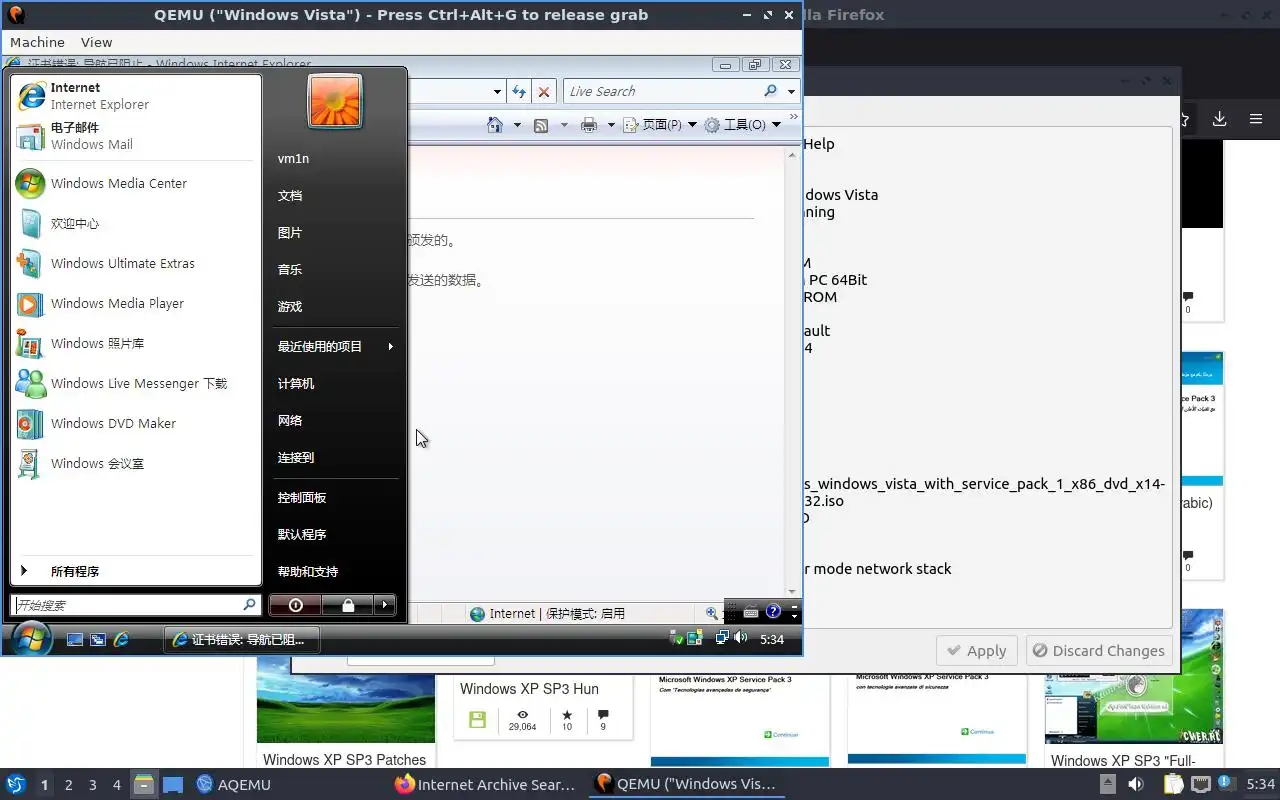Open vm1n user folder
The height and width of the screenshot is (800, 1280).
click(335, 158)
